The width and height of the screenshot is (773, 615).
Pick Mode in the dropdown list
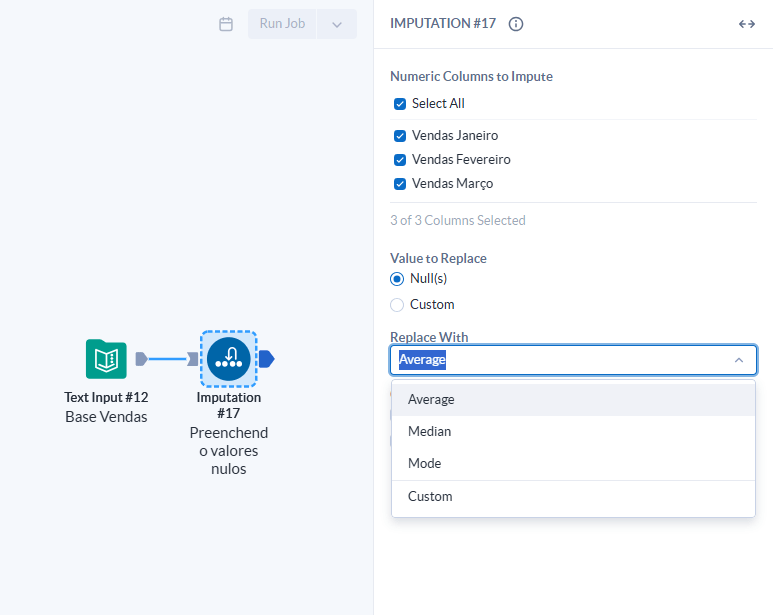pos(425,464)
